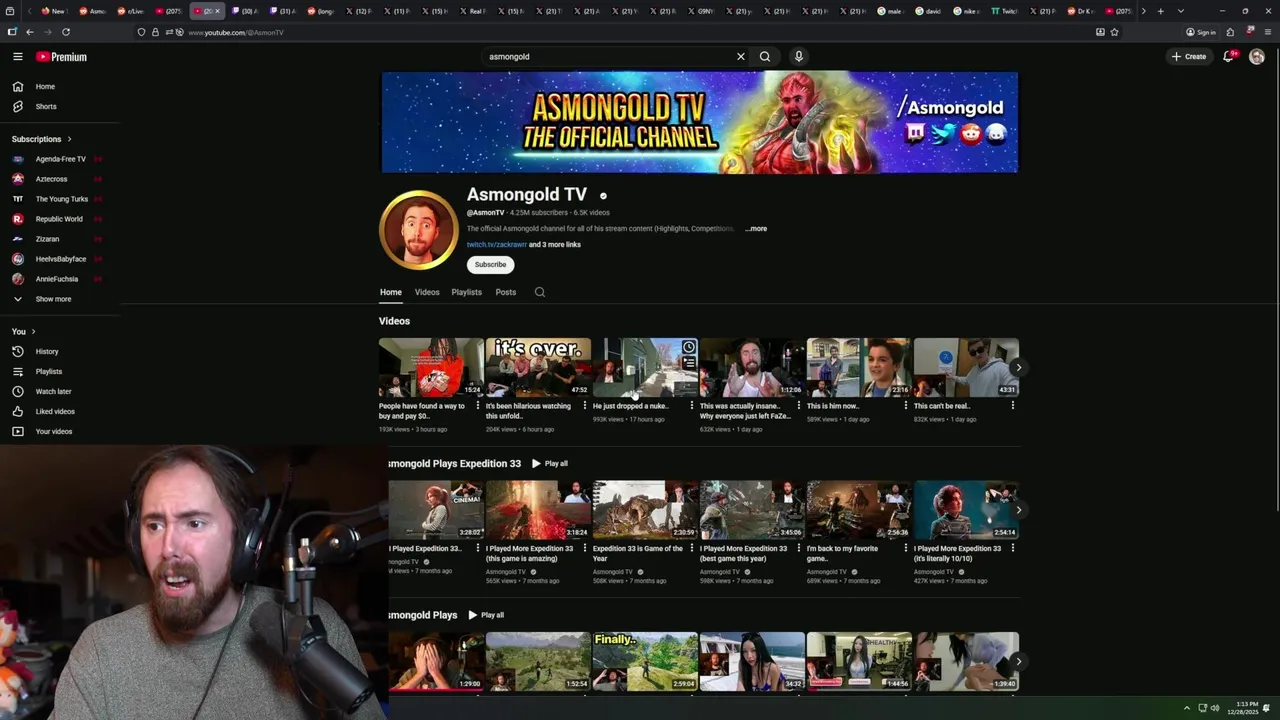Screen dimensions: 1280x720
Task: Expand channel description with ...more
Action: click(756, 229)
